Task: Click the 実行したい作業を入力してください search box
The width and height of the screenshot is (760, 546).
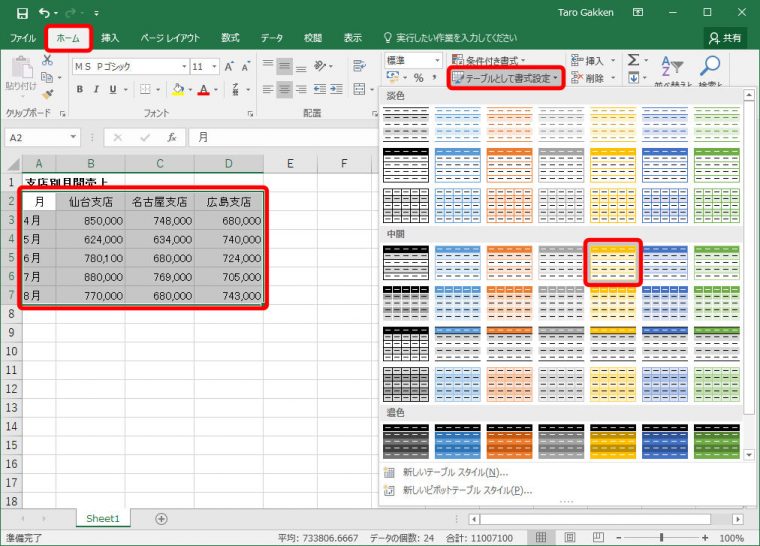Action: [450, 38]
